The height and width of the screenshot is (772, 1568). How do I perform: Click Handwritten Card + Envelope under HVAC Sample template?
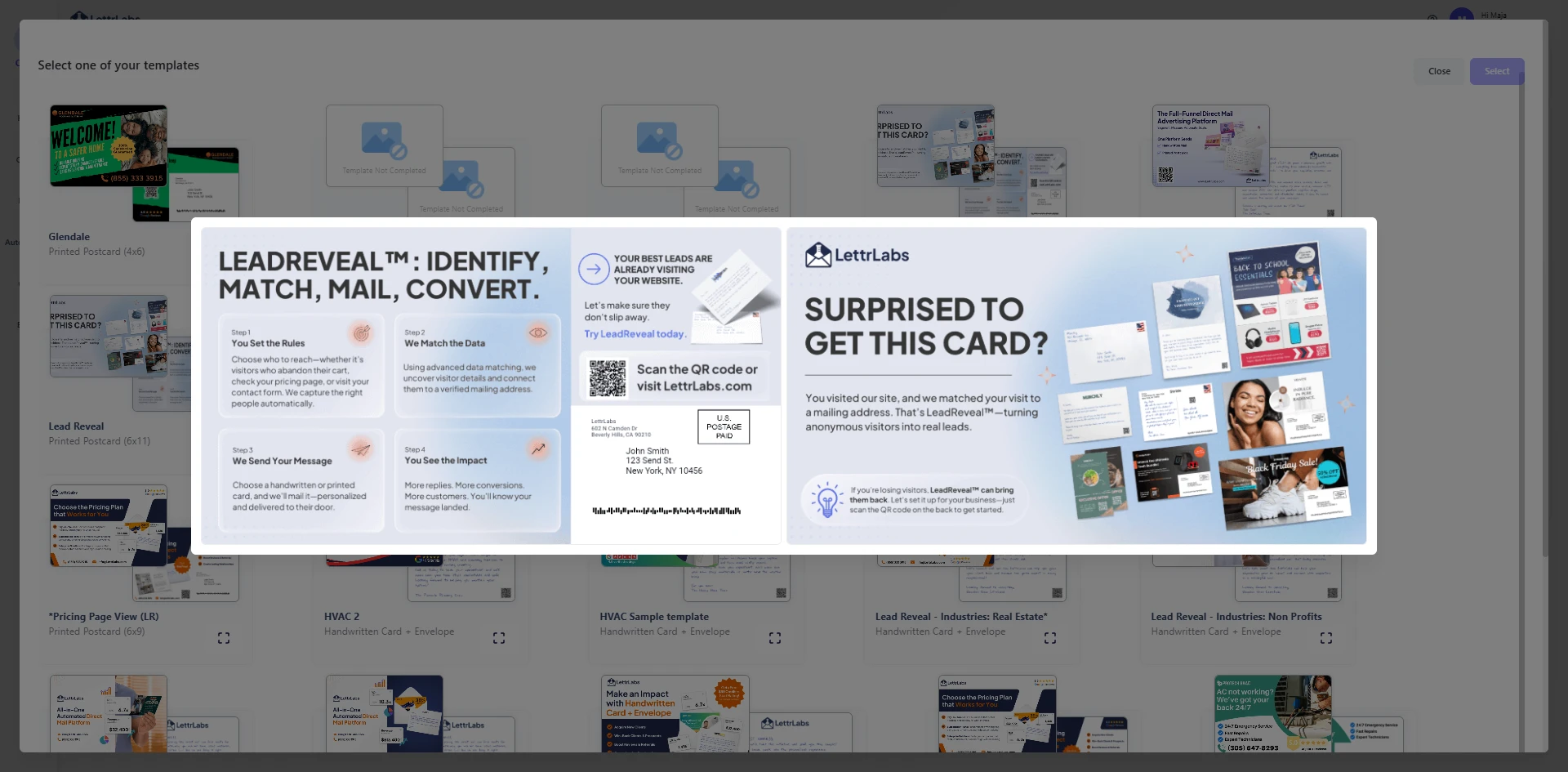coord(665,631)
